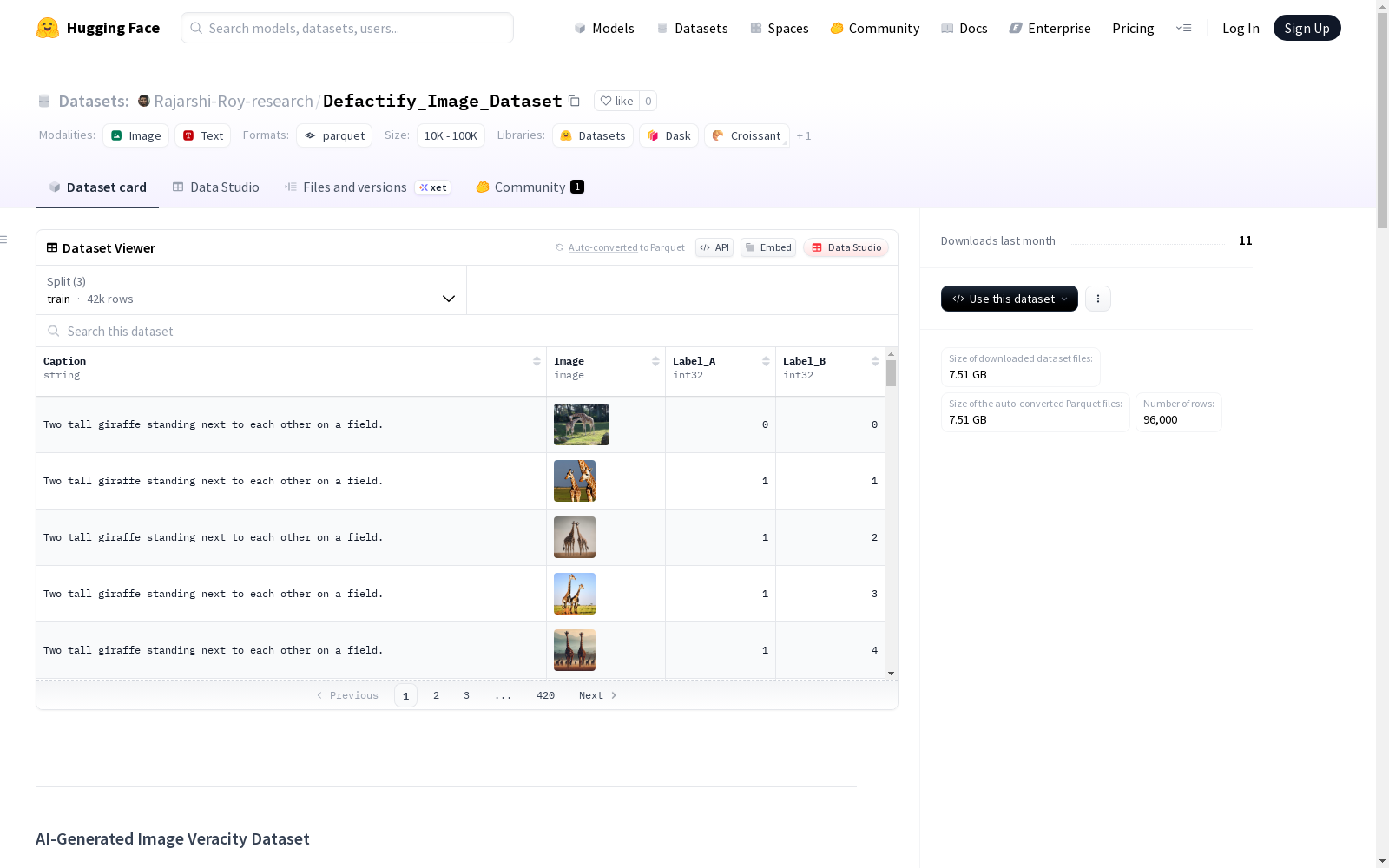Viewport: 1389px width, 868px height.
Task: Switch to the Dataset card tab
Action: pyautogui.click(x=97, y=187)
